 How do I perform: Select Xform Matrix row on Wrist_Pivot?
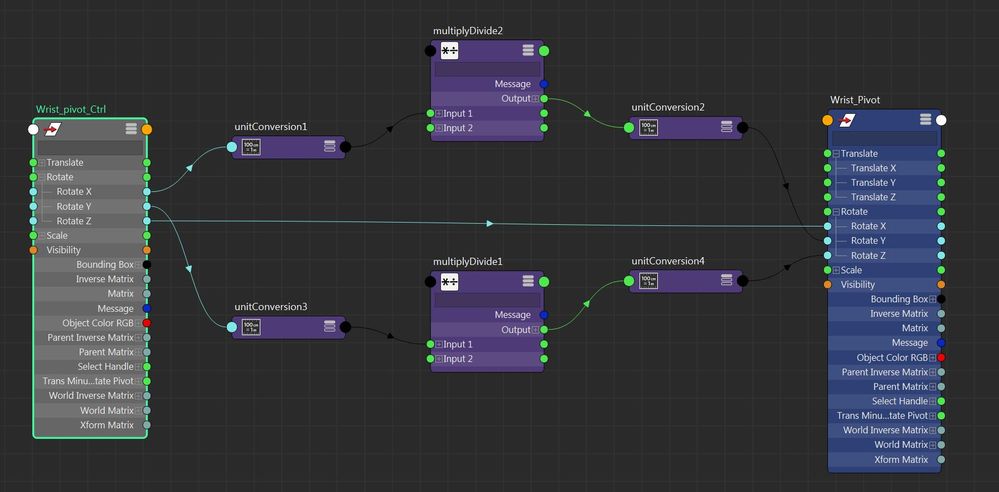(884, 459)
